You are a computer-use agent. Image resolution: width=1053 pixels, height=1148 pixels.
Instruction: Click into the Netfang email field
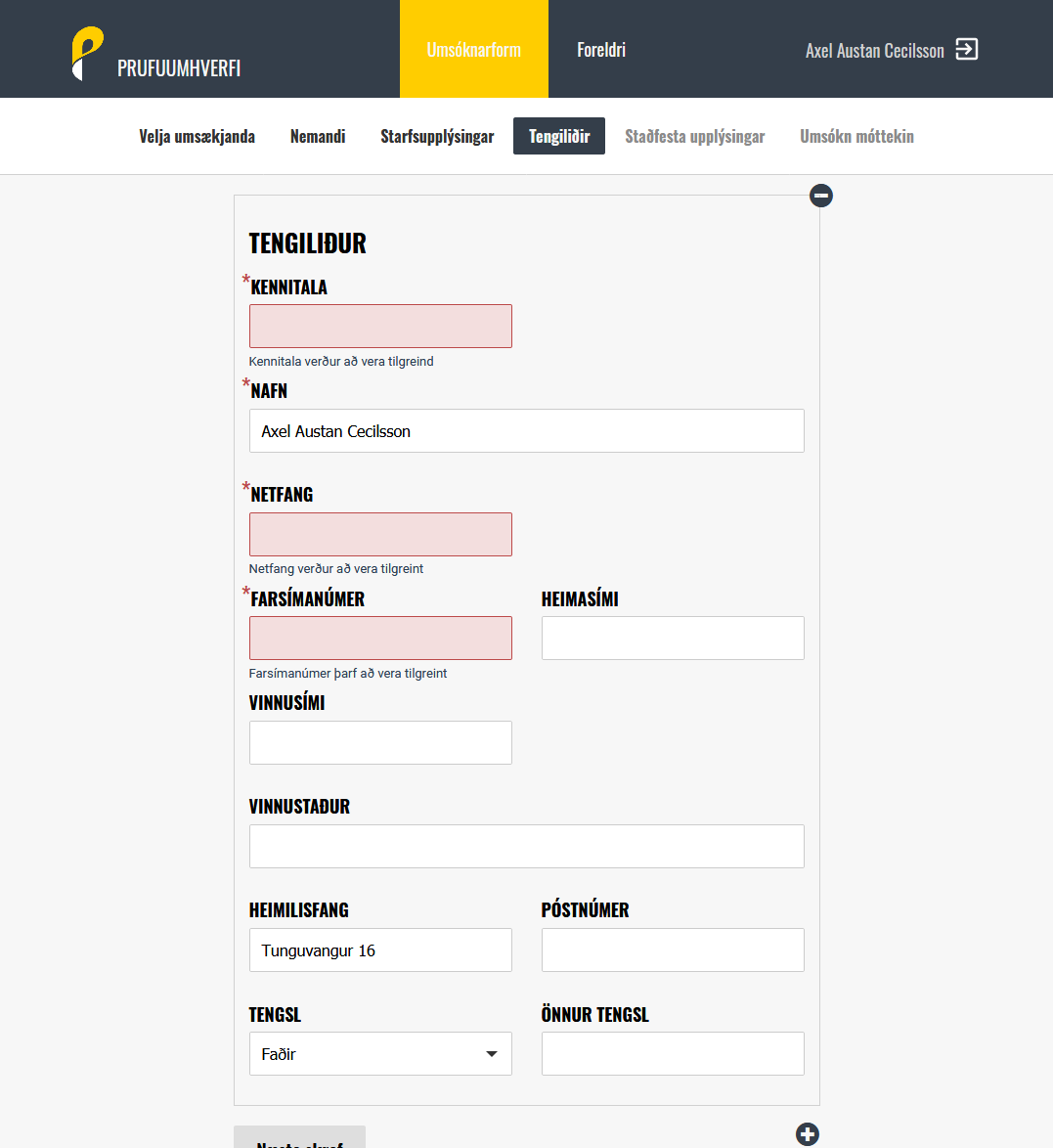tap(380, 535)
